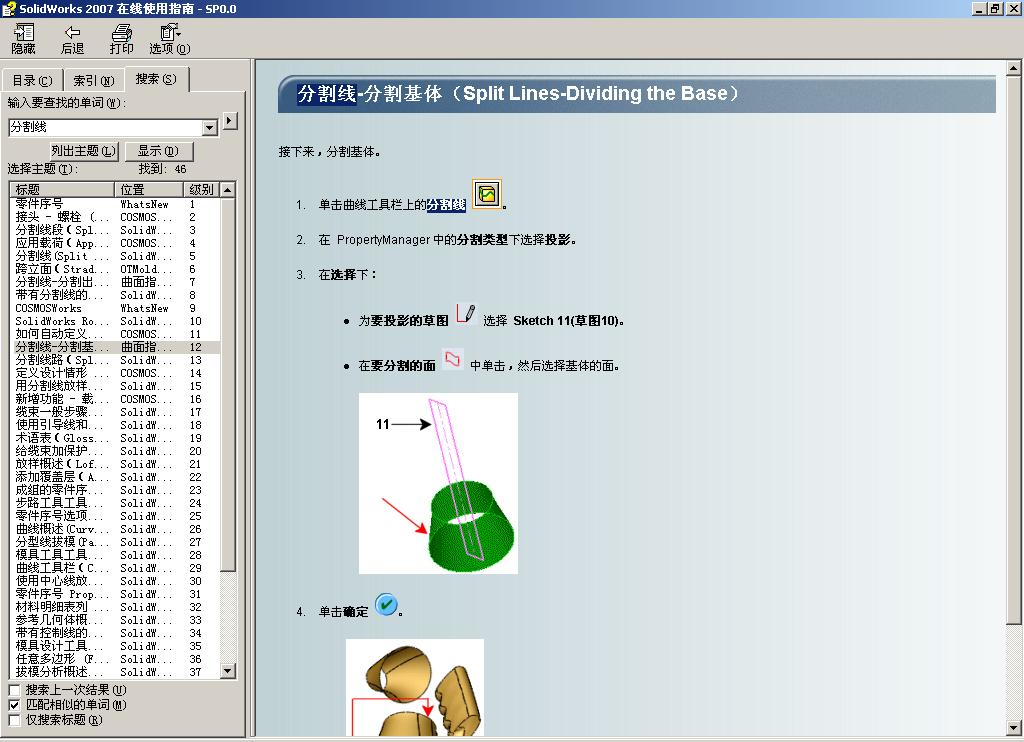The height and width of the screenshot is (742, 1024).
Task: Select the topic 分割线 (Split ...
Action: pos(116,256)
